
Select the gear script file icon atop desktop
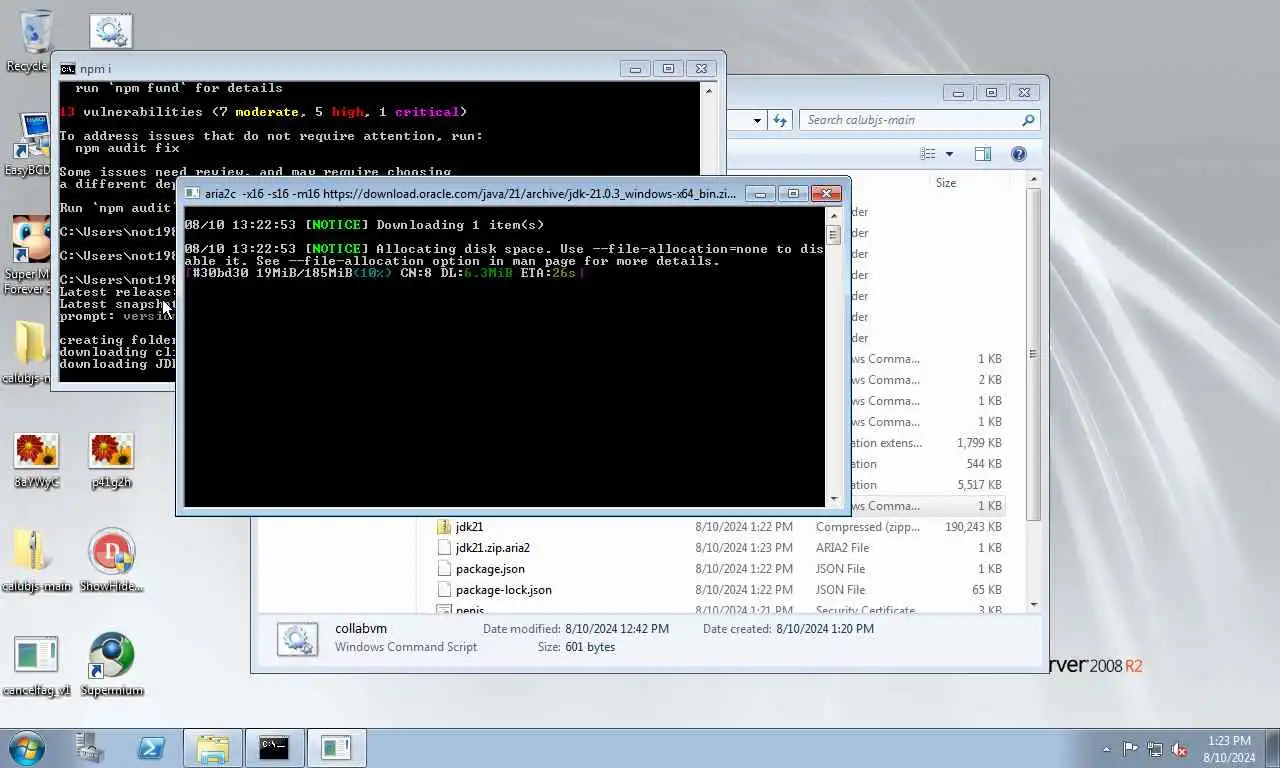coord(111,31)
